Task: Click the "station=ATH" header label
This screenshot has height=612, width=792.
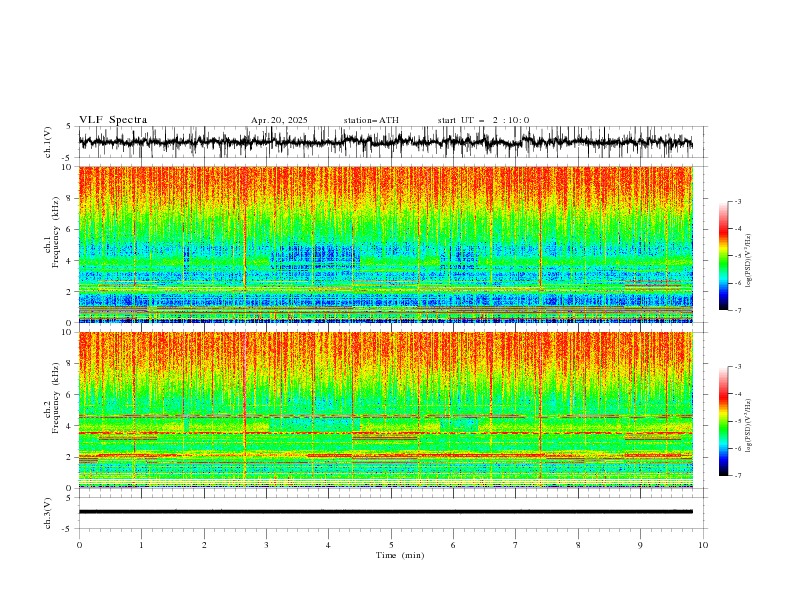Action: tap(371, 120)
